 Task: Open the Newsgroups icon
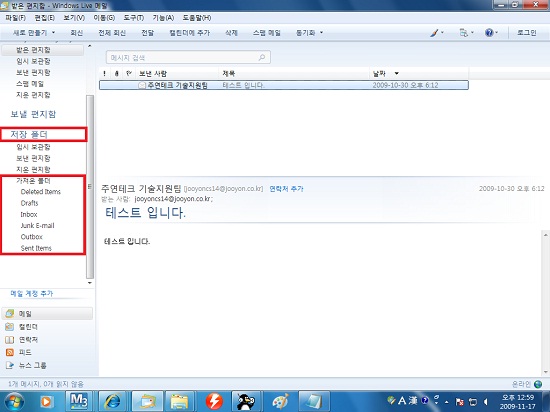pyautogui.click(x=10, y=365)
